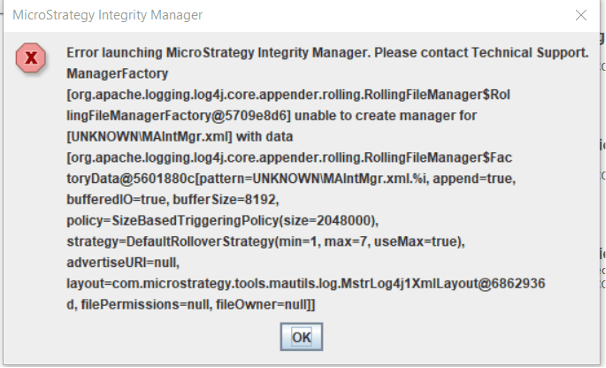Viewport: 606px width, 368px height.
Task: Click the 'ManagerFactory' text line
Action: click(117, 73)
